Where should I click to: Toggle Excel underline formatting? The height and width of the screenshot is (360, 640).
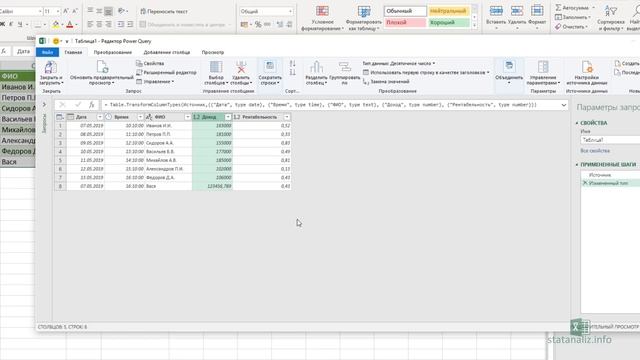click(20, 24)
